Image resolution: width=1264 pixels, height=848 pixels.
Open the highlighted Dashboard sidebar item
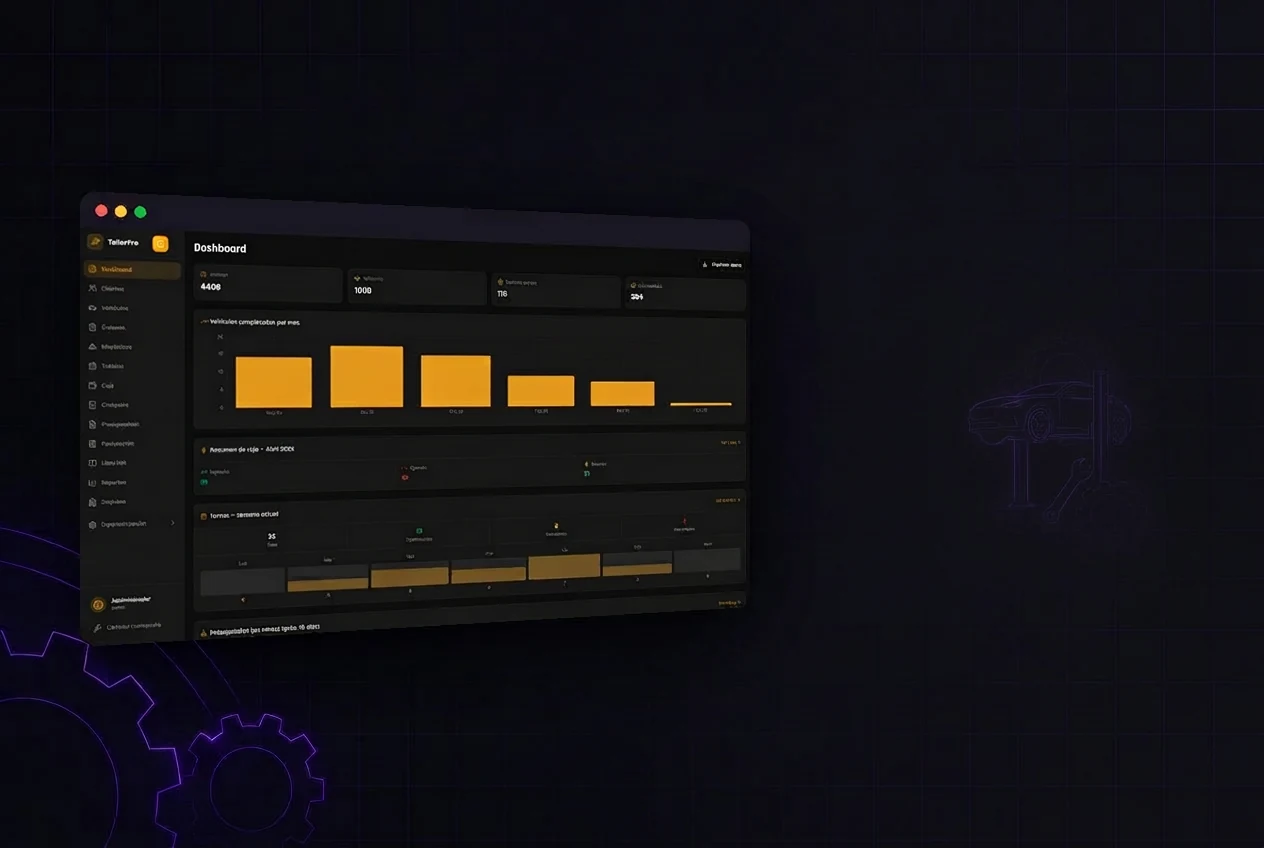click(133, 270)
